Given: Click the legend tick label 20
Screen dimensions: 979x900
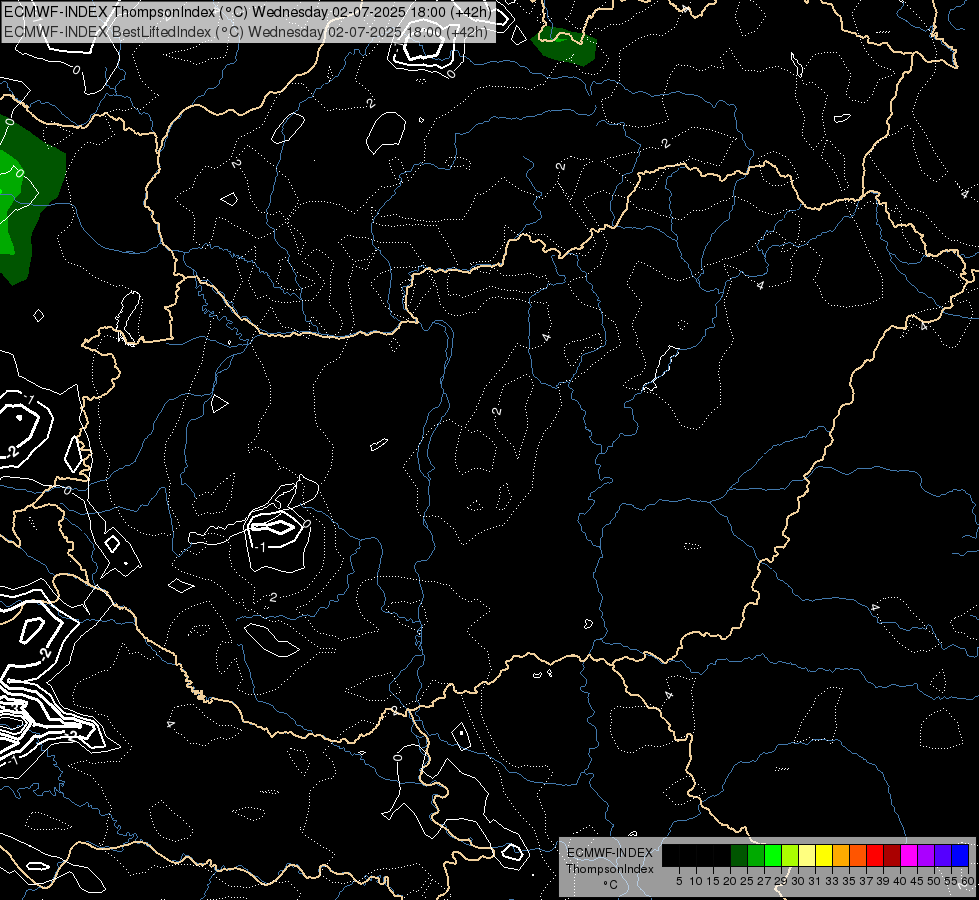Looking at the screenshot, I should click(730, 881).
